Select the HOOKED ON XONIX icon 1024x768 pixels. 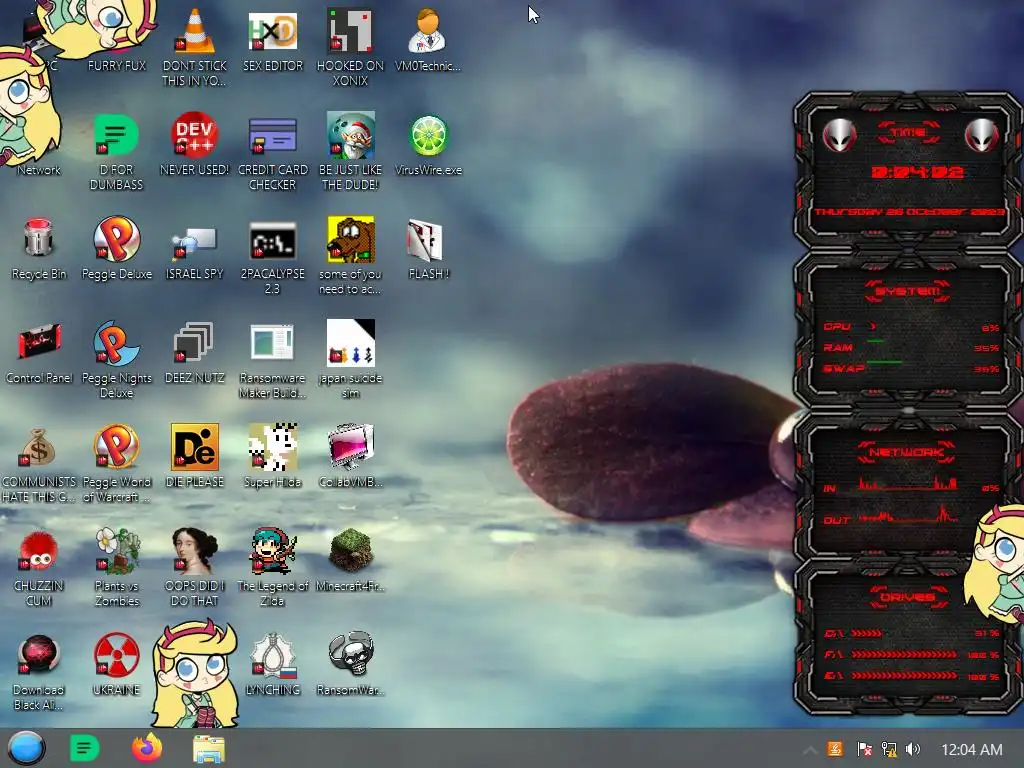[x=351, y=47]
